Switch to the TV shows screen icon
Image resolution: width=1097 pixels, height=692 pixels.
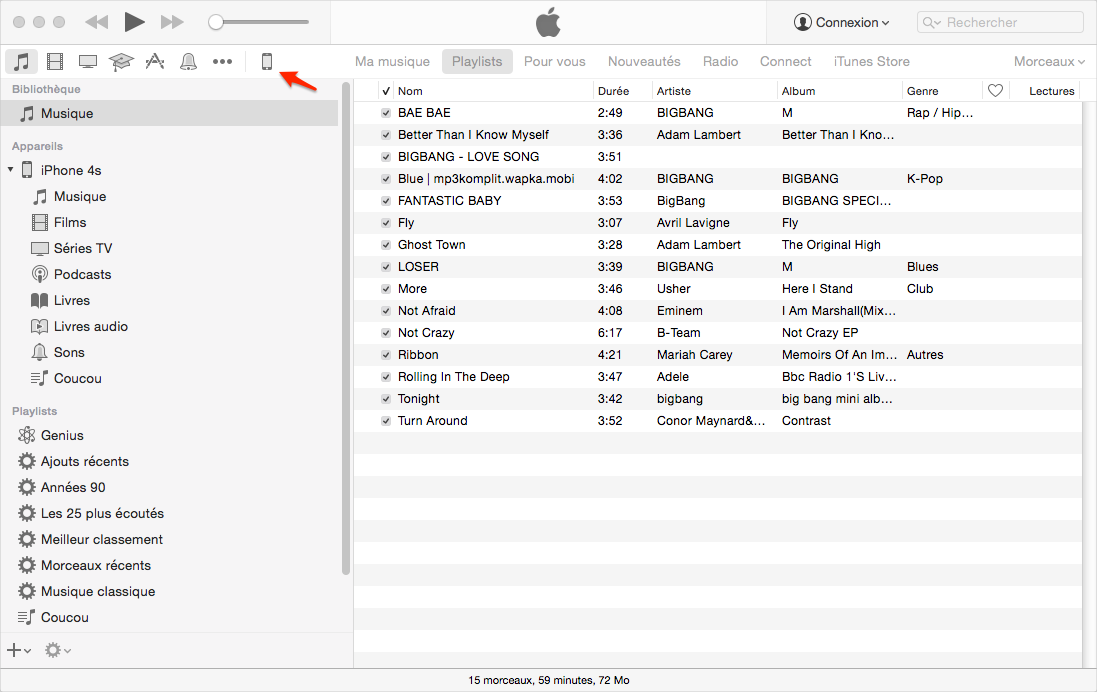pos(88,62)
